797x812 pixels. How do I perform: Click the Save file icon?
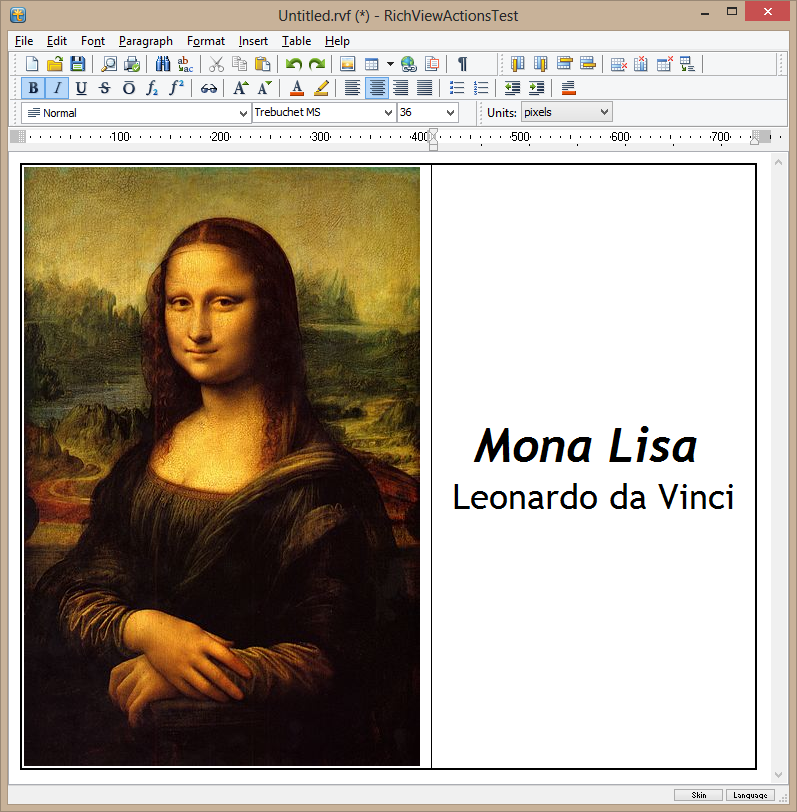pyautogui.click(x=77, y=64)
